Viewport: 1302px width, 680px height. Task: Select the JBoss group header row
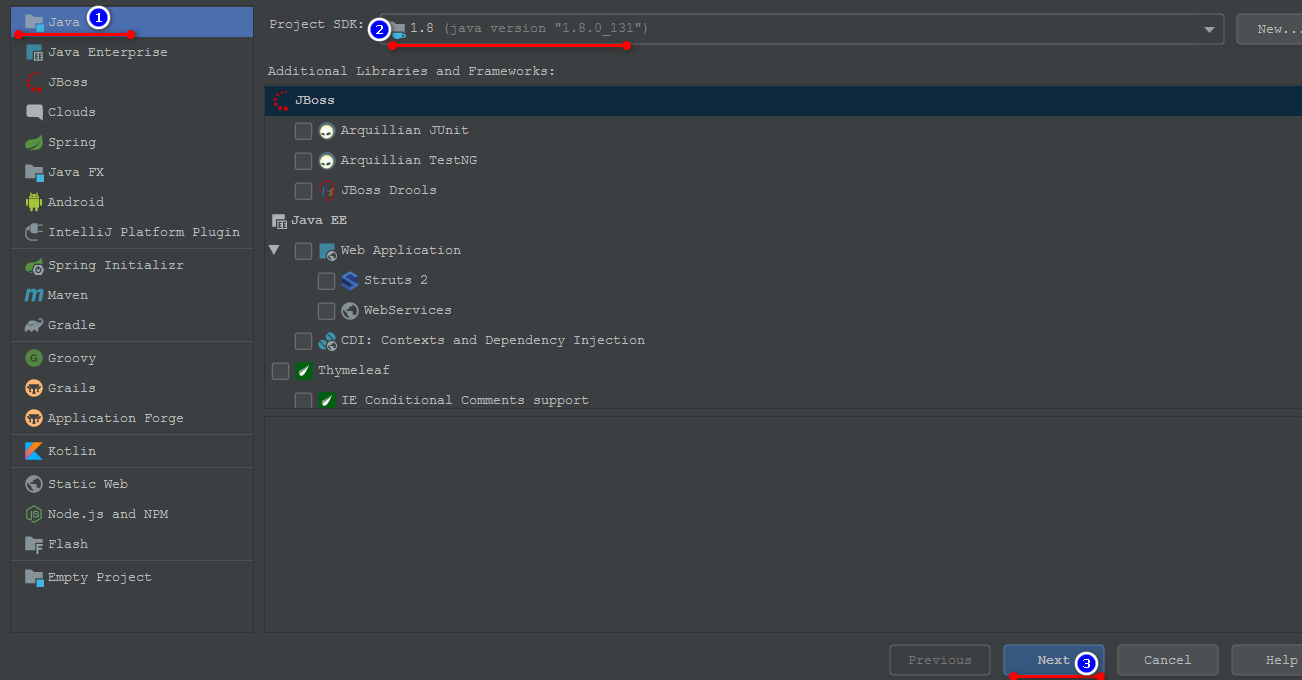coord(783,100)
